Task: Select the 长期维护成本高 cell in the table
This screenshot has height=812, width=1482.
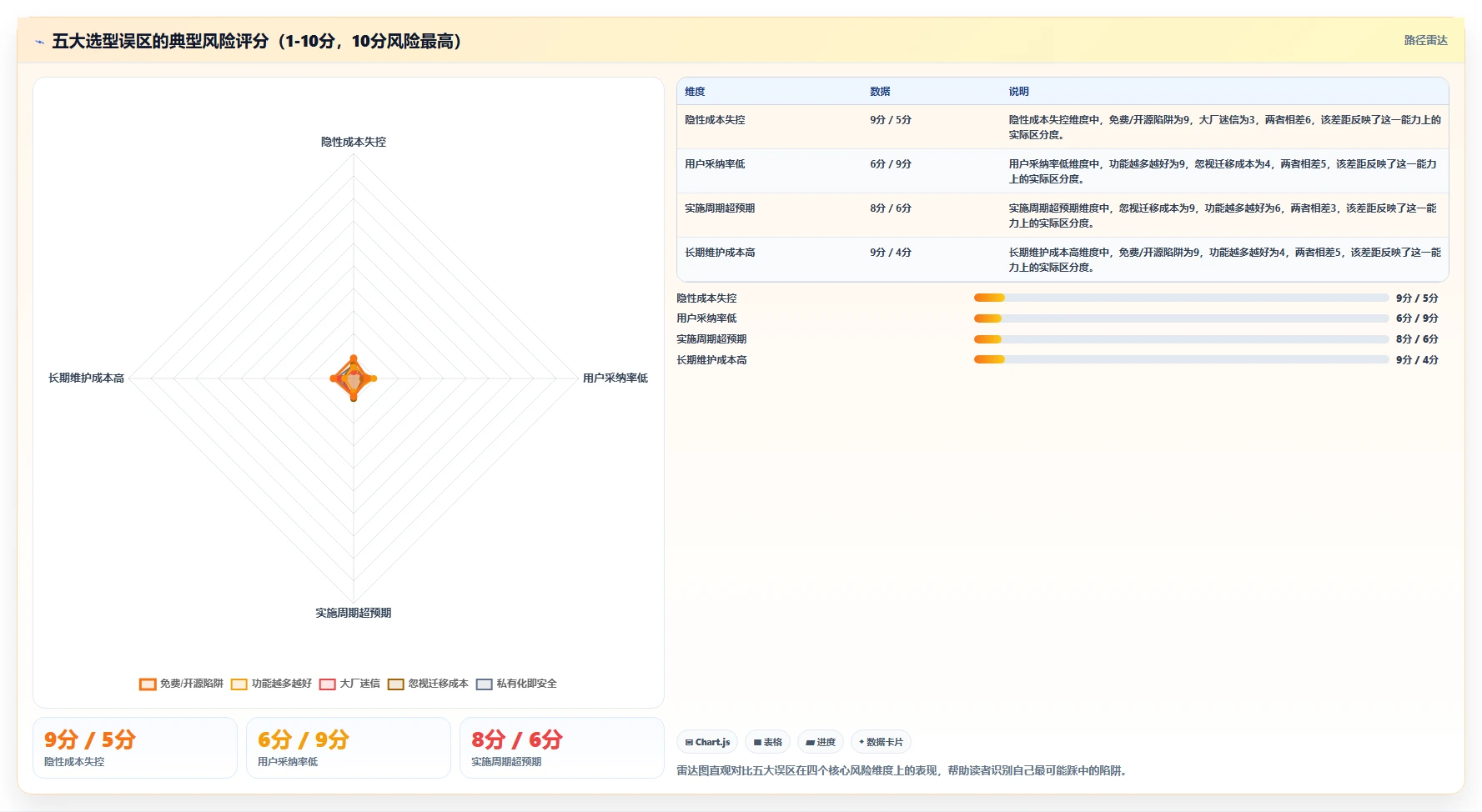Action: click(x=720, y=253)
